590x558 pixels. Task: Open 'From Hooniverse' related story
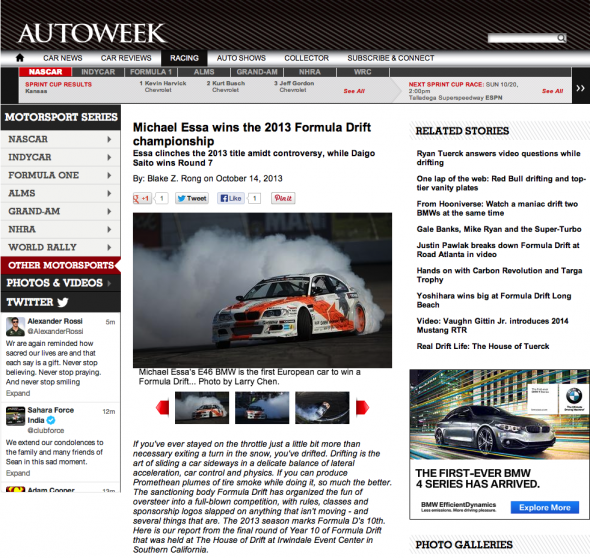click(x=497, y=208)
